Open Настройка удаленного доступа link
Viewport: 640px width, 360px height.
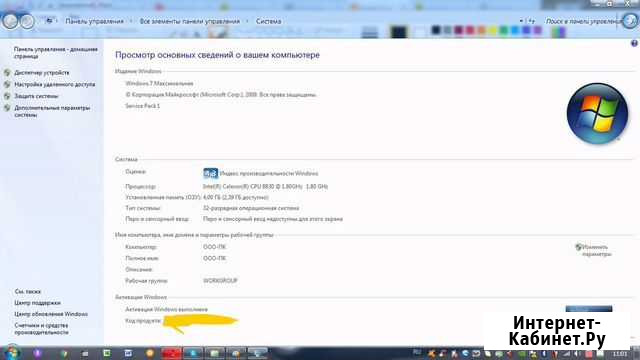pos(55,84)
